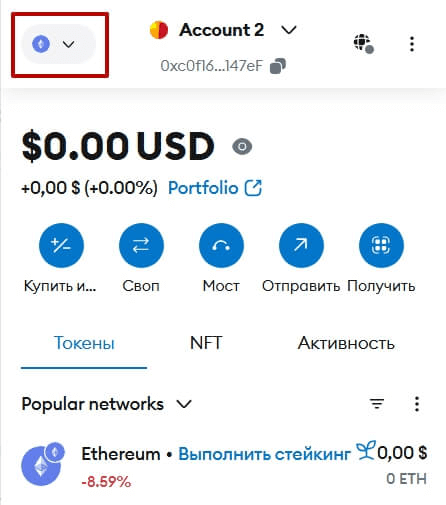The width and height of the screenshot is (446, 505).
Task: Open the connected sites globe icon
Action: [363, 44]
